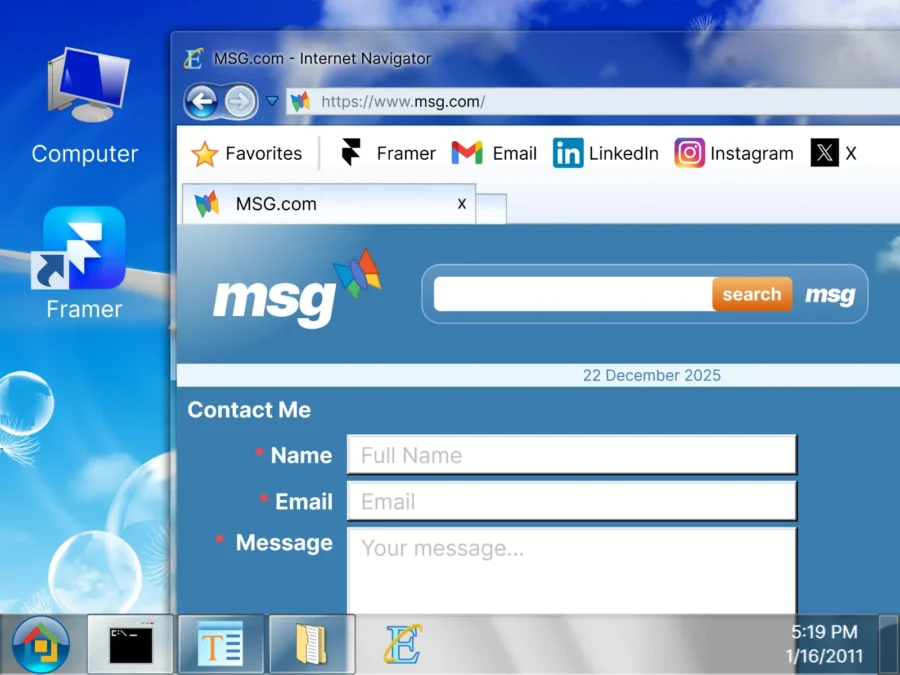Image resolution: width=900 pixels, height=675 pixels.
Task: Open the text editor taskbar icon
Action: (221, 644)
